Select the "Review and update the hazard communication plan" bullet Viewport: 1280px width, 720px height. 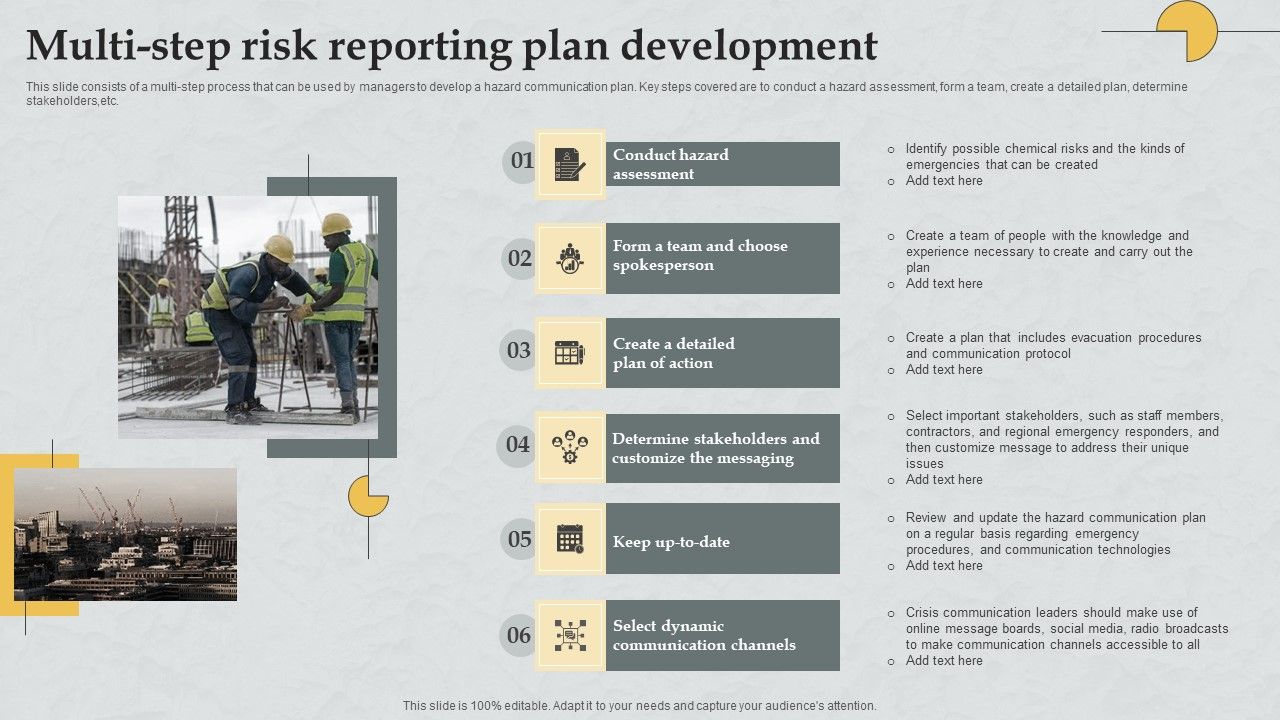pyautogui.click(x=1056, y=533)
